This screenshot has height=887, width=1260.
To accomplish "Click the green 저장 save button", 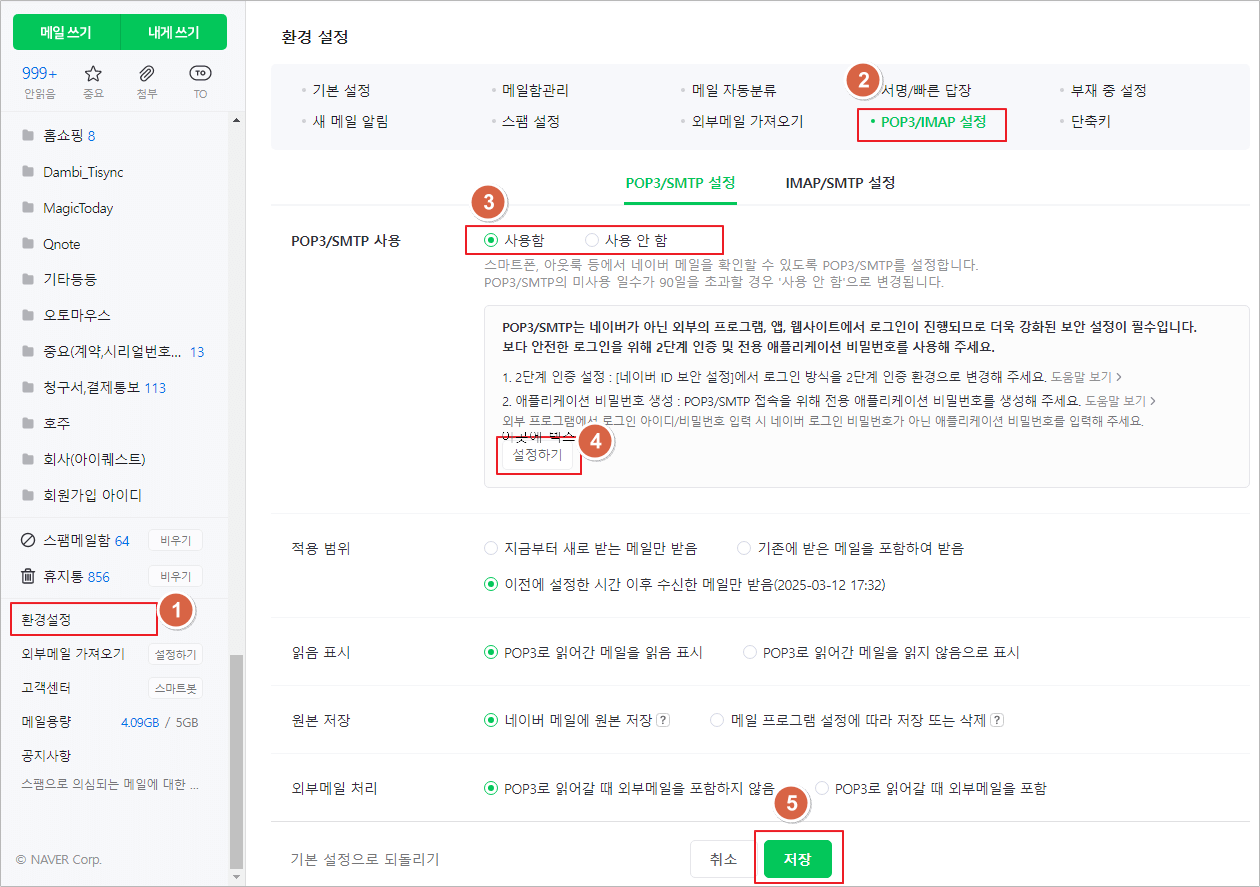I will [797, 859].
